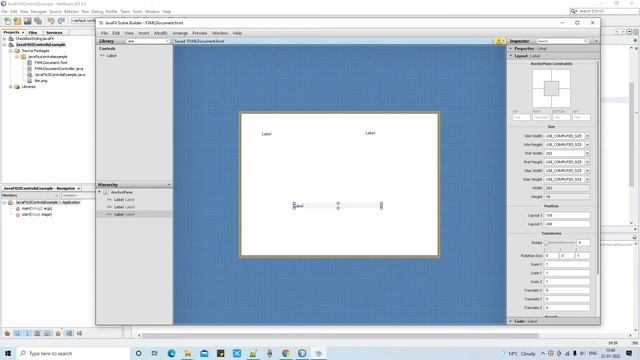
Task: Open the Scene Builder icon on the taskbar
Action: coord(318,353)
